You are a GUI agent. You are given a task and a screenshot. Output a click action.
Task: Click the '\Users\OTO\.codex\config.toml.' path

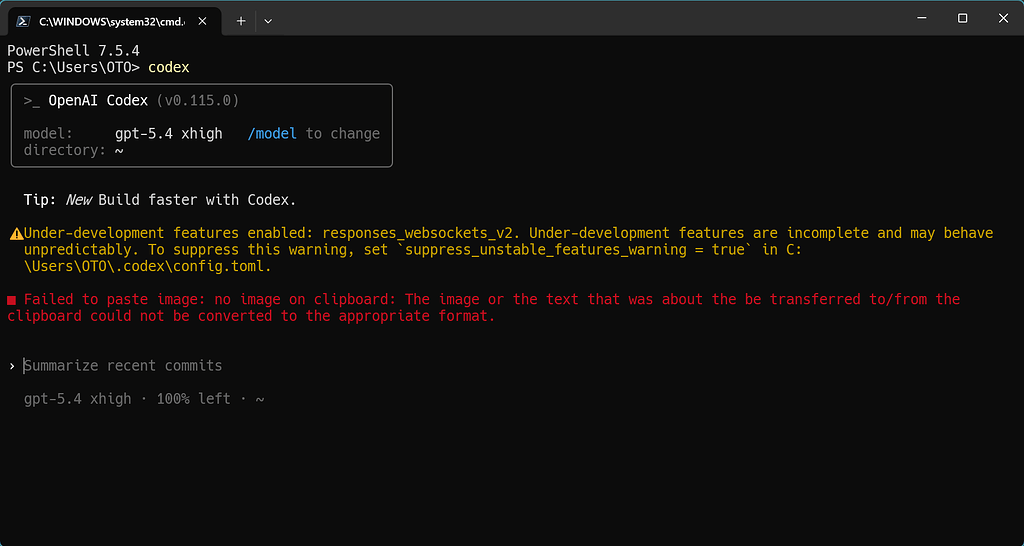(148, 266)
